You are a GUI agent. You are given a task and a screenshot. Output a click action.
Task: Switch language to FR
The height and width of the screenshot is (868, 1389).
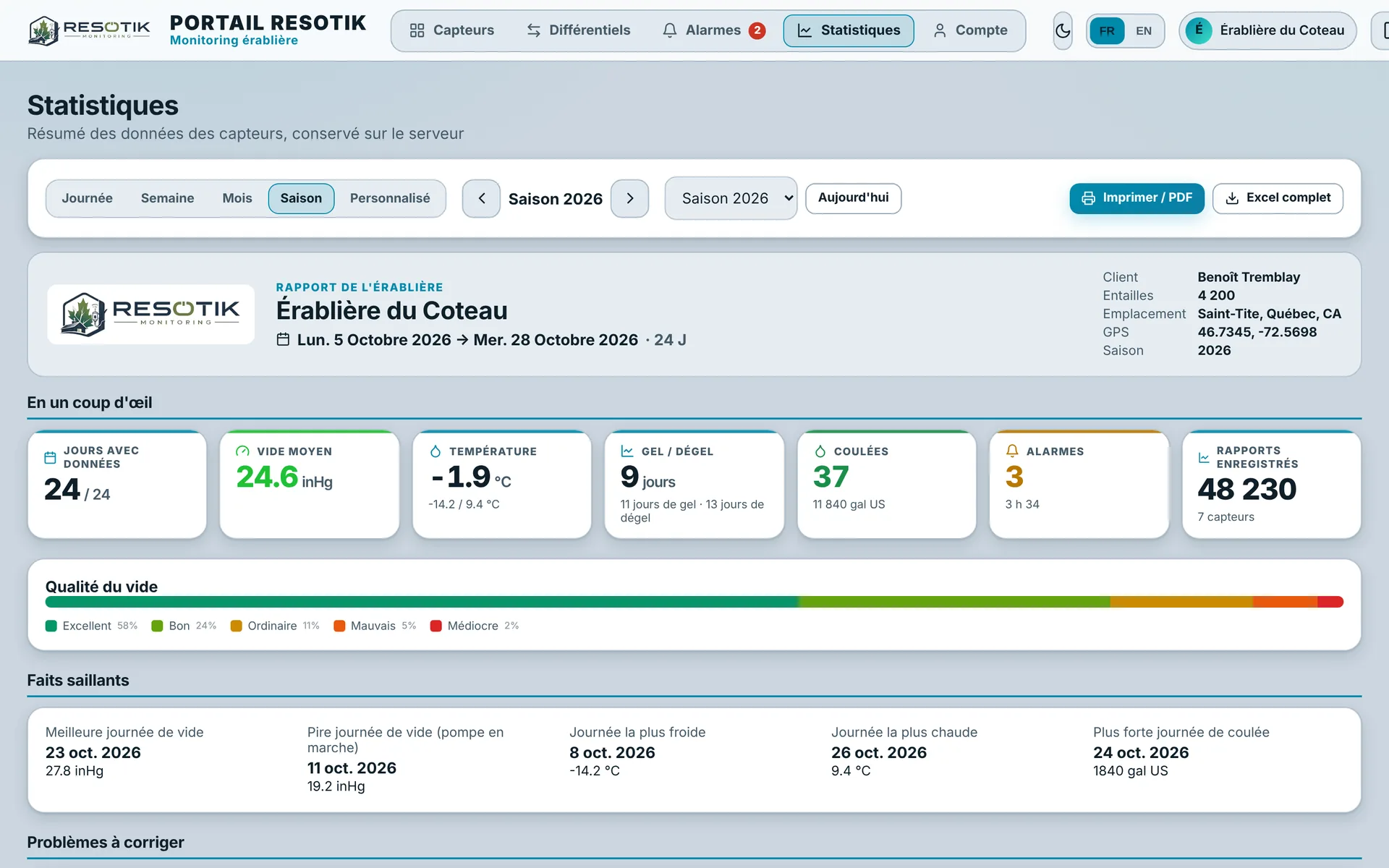pyautogui.click(x=1106, y=30)
